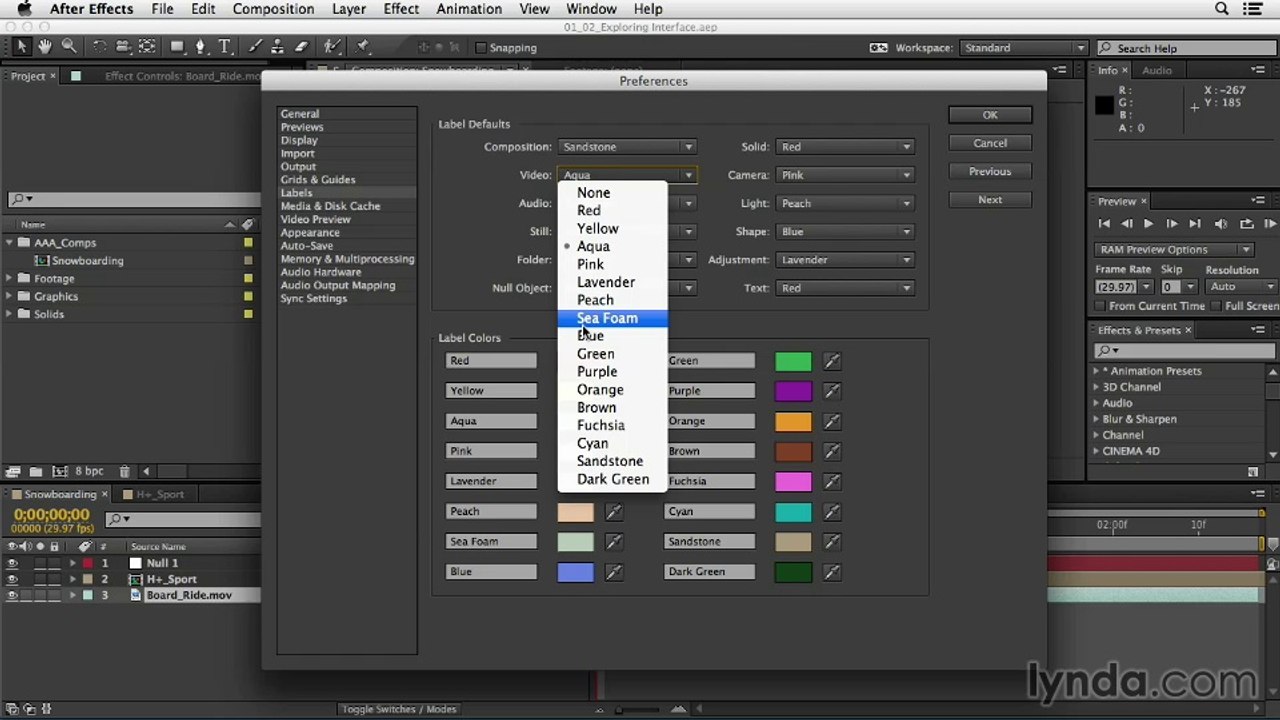Viewport: 1280px width, 720px height.
Task: Open the RAM Preview Options dropdown
Action: click(1175, 250)
